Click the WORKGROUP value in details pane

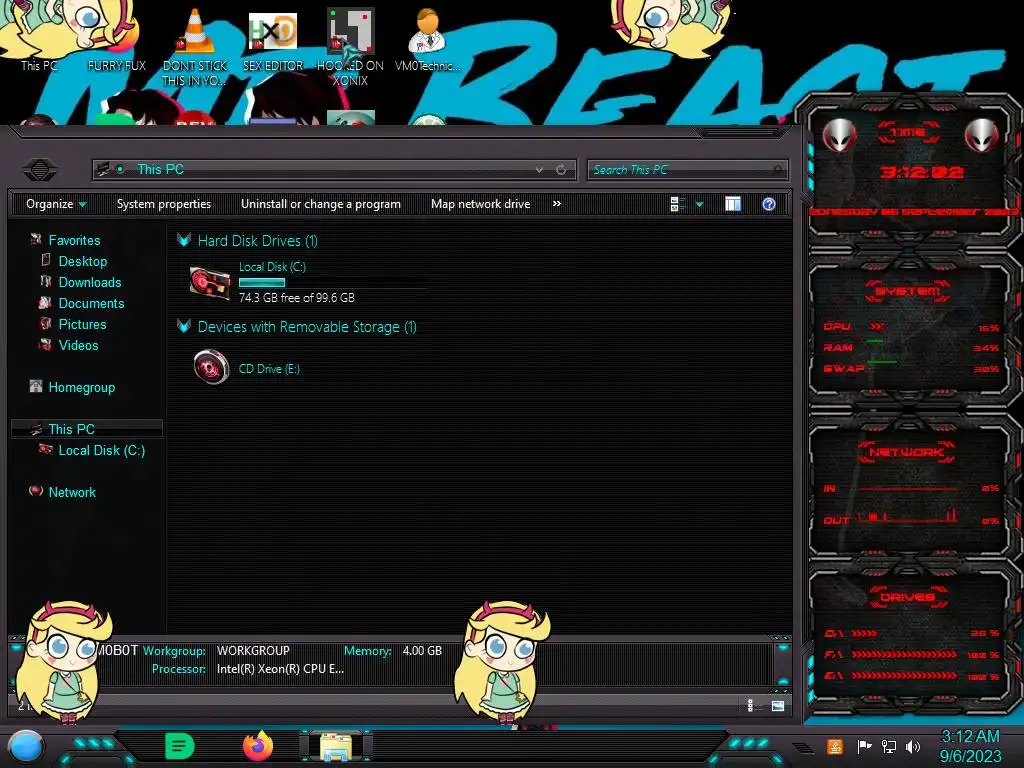(253, 651)
